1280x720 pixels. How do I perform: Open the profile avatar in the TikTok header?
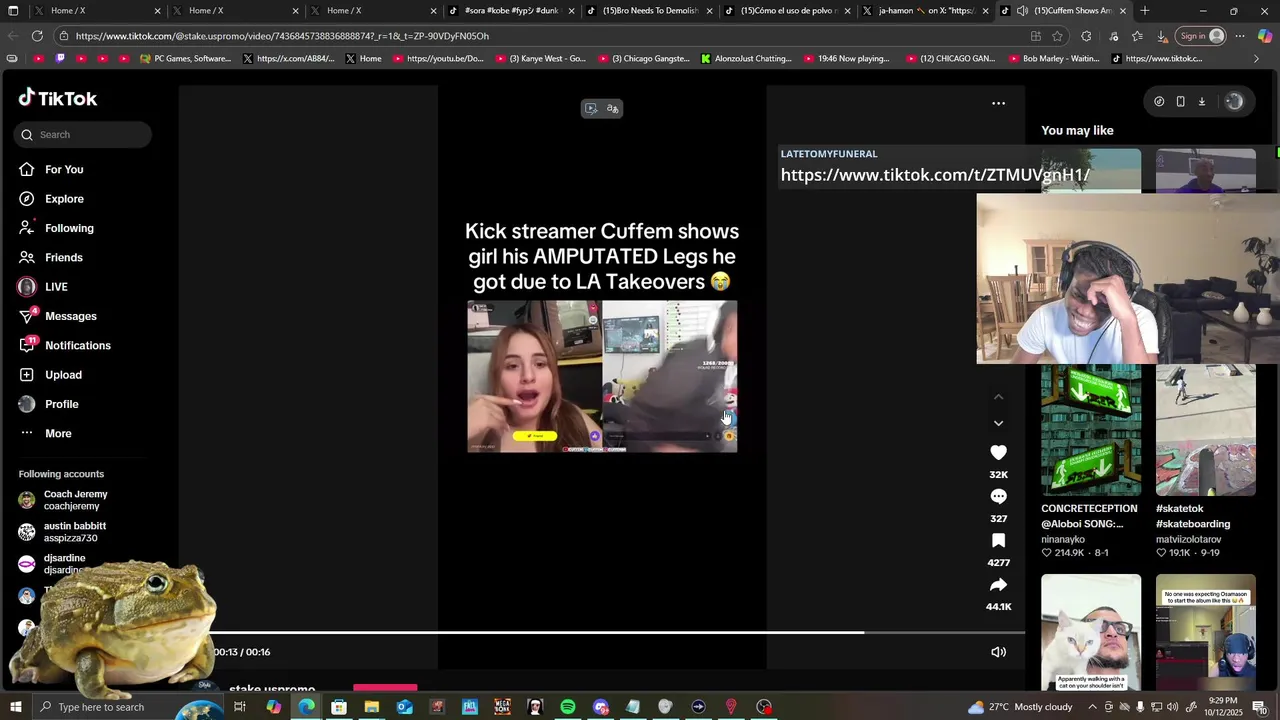point(1234,101)
